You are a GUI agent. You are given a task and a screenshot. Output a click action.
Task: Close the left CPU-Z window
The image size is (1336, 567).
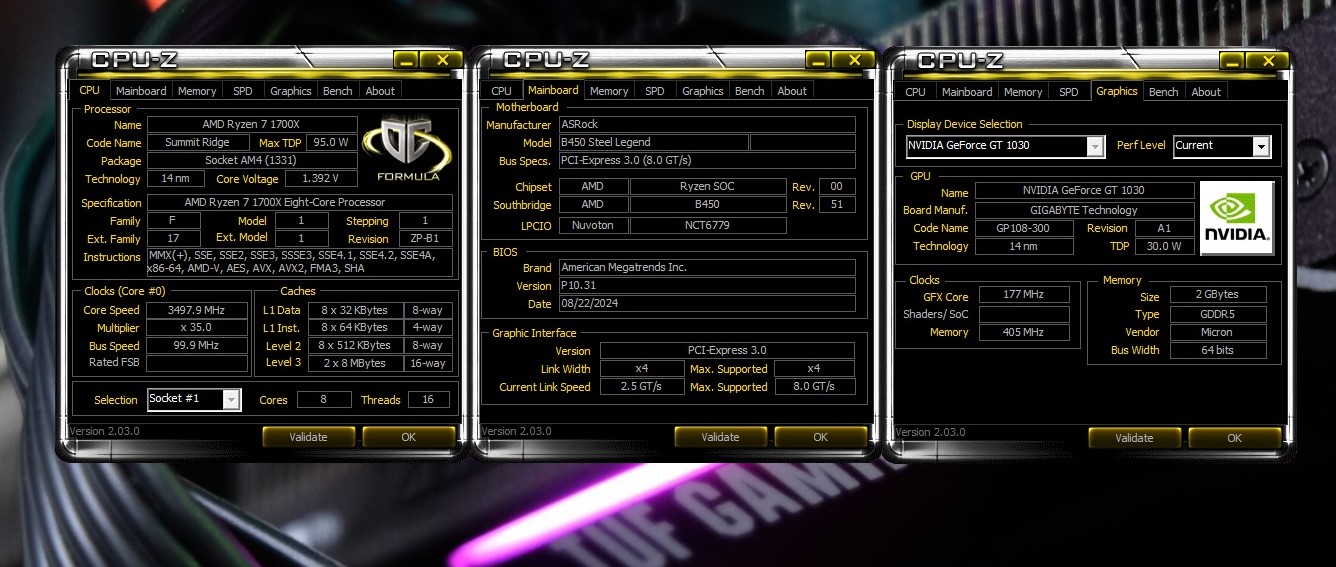click(x=441, y=60)
